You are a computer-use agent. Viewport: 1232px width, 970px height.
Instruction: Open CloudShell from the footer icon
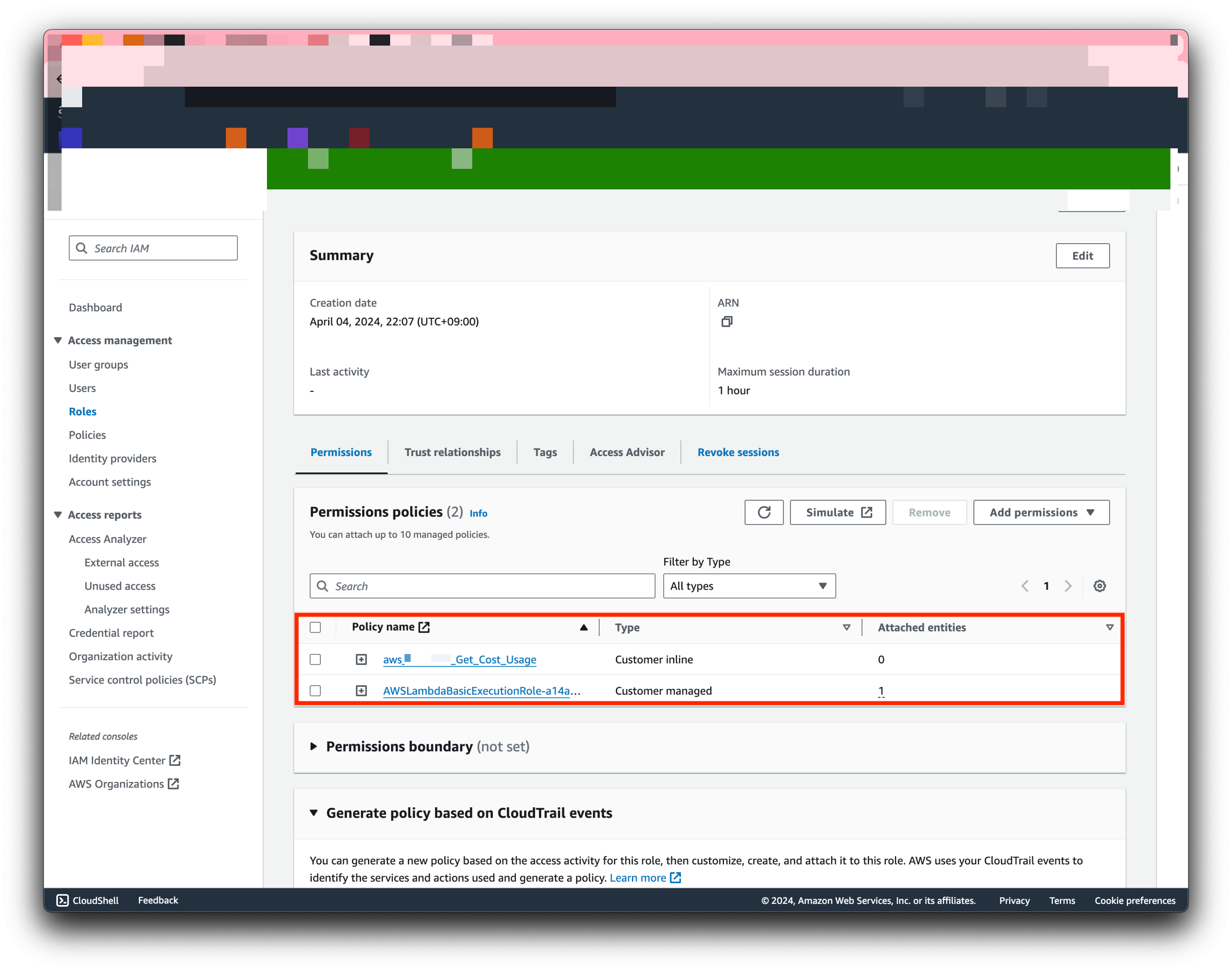tap(62, 900)
